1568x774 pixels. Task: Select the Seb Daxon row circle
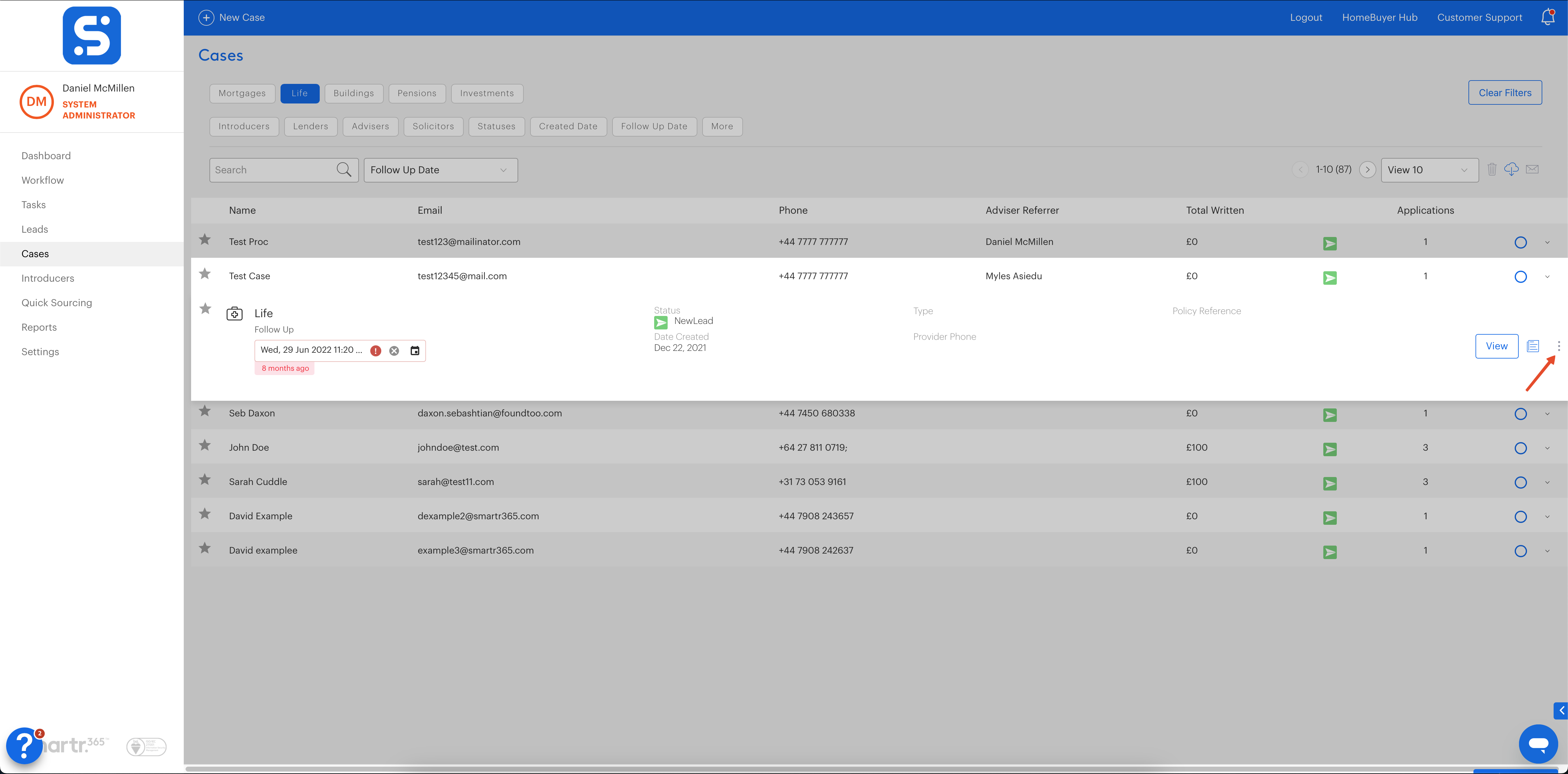[1521, 414]
